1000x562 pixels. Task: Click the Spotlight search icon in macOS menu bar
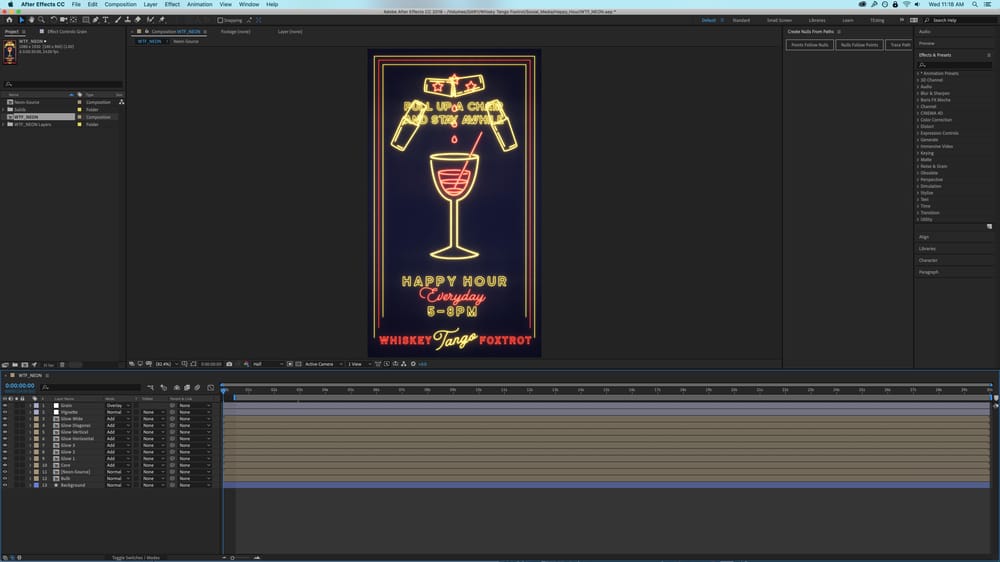[x=974, y=4]
